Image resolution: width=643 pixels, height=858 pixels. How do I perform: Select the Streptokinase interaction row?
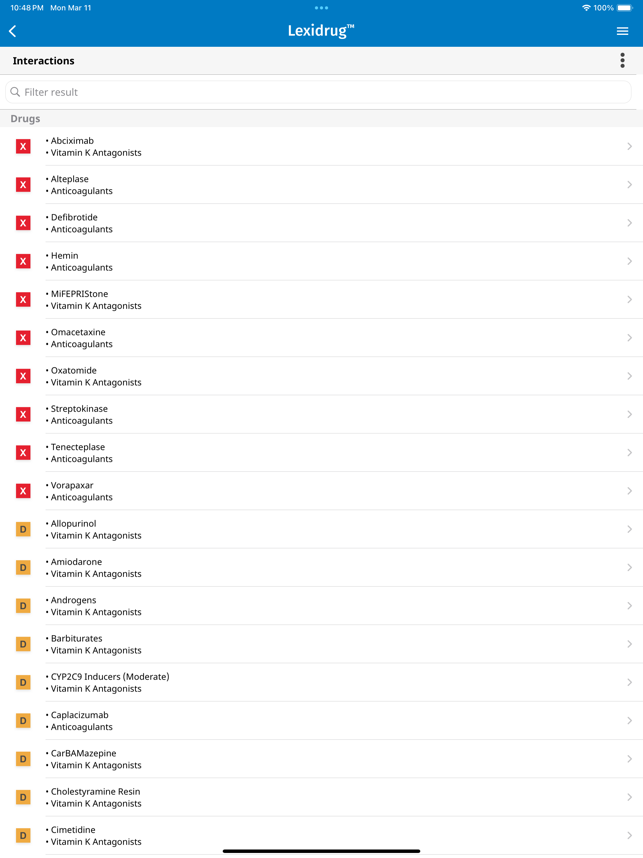(321, 415)
